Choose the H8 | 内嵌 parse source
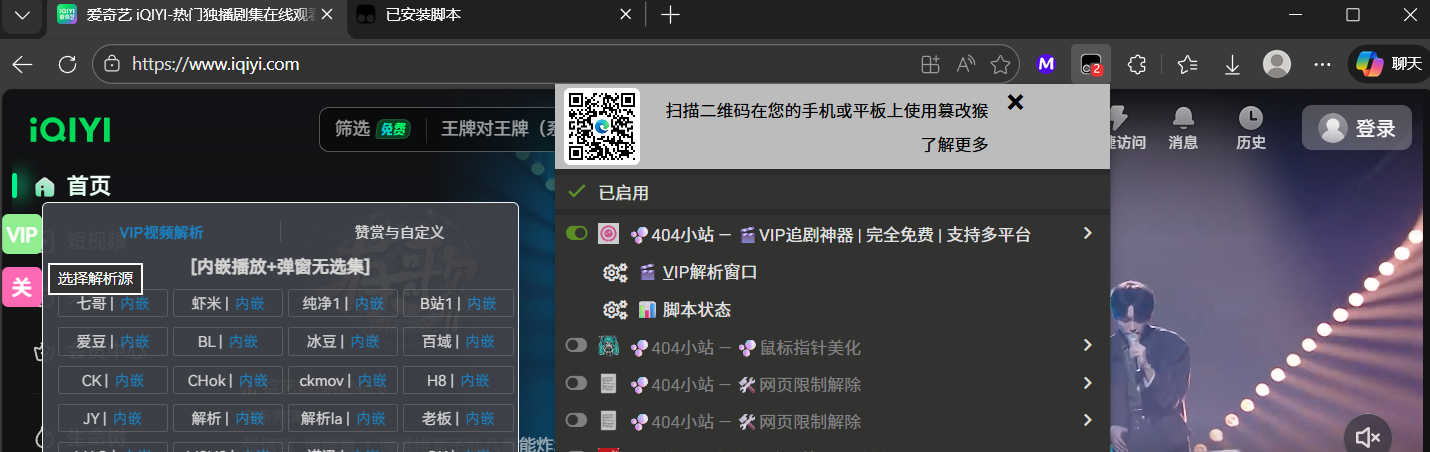1430x452 pixels. click(x=458, y=380)
